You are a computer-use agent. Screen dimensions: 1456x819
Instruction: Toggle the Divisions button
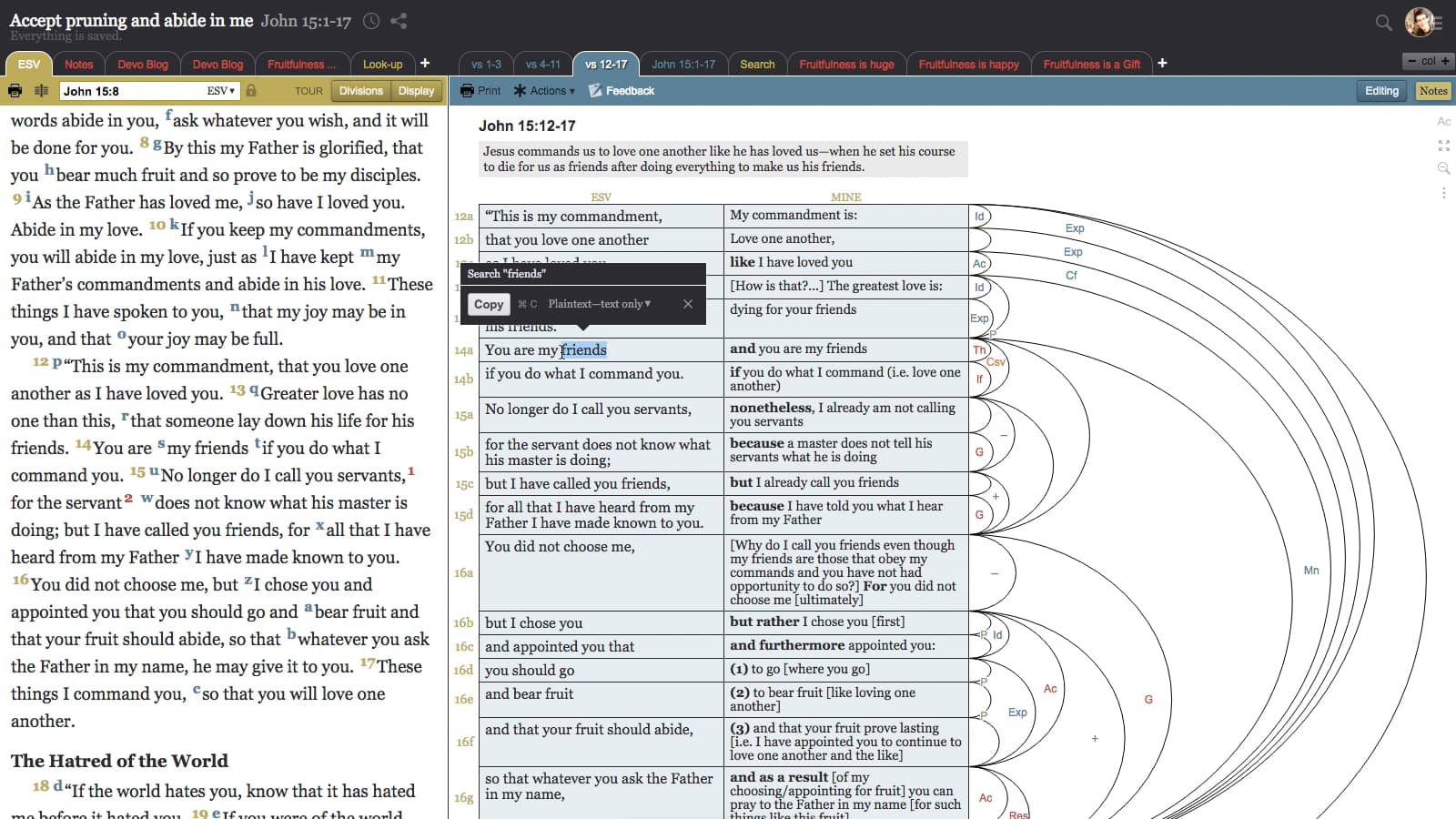361,91
